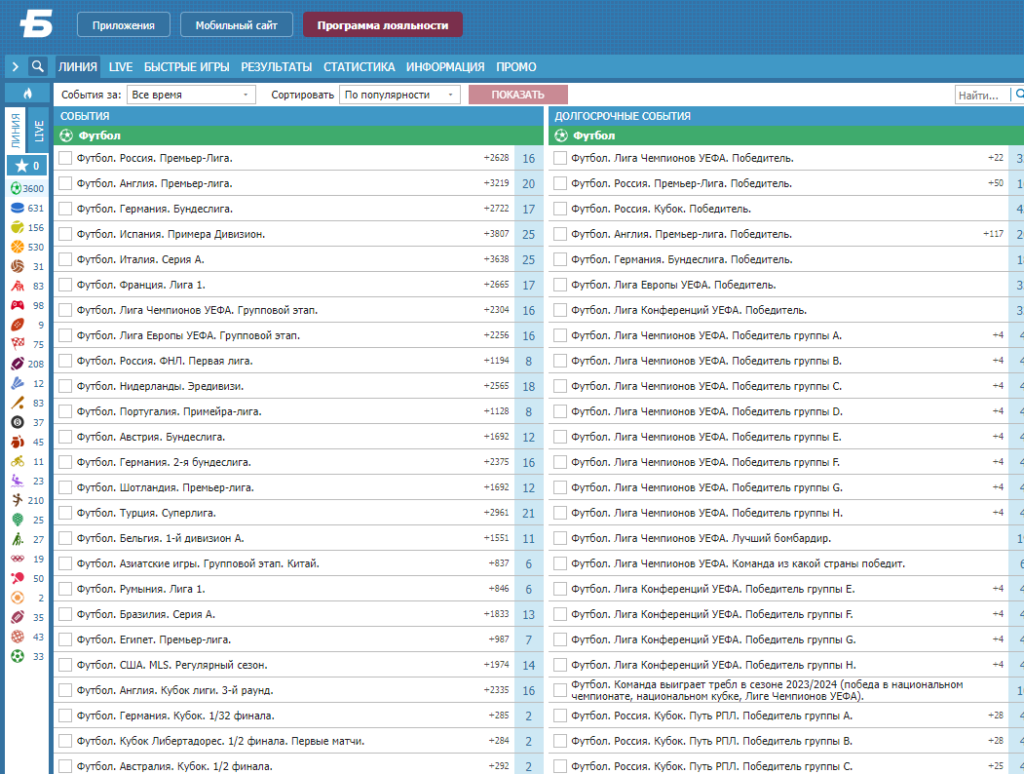This screenshot has height=774, width=1024.
Task: Select basketball icon with 530 events
Action: pyautogui.click(x=17, y=247)
